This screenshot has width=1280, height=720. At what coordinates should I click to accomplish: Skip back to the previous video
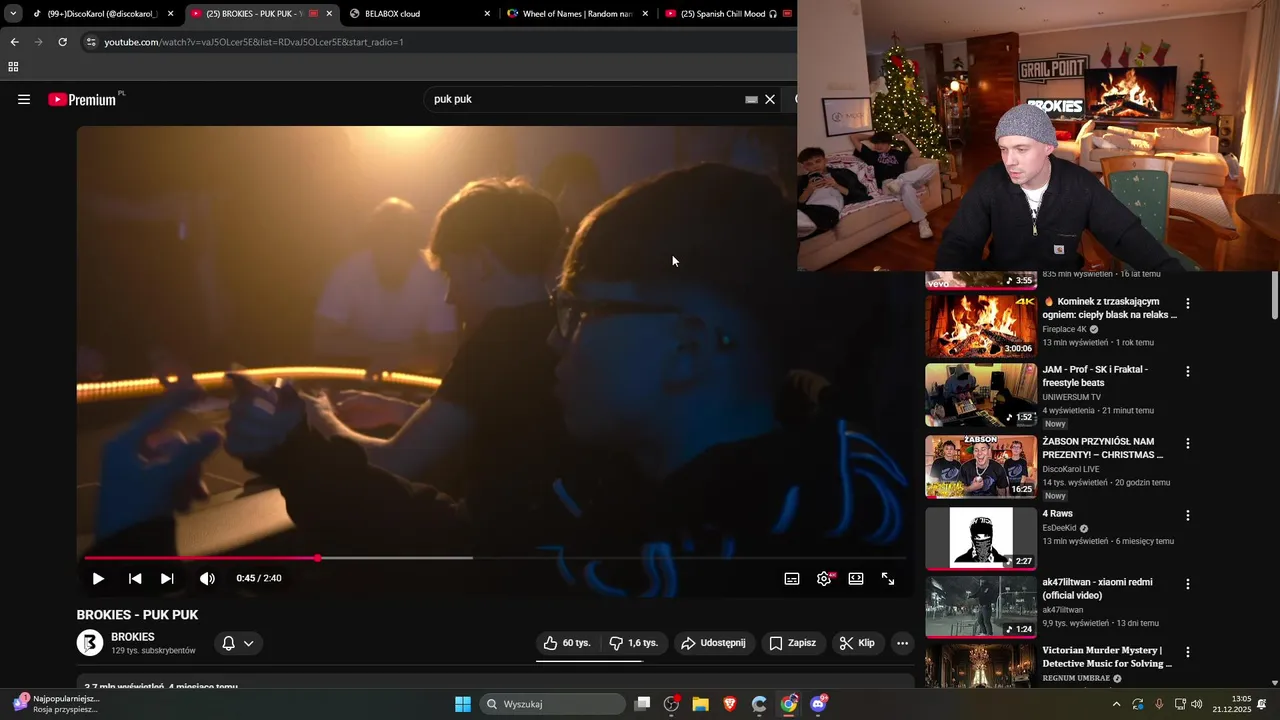tap(135, 579)
